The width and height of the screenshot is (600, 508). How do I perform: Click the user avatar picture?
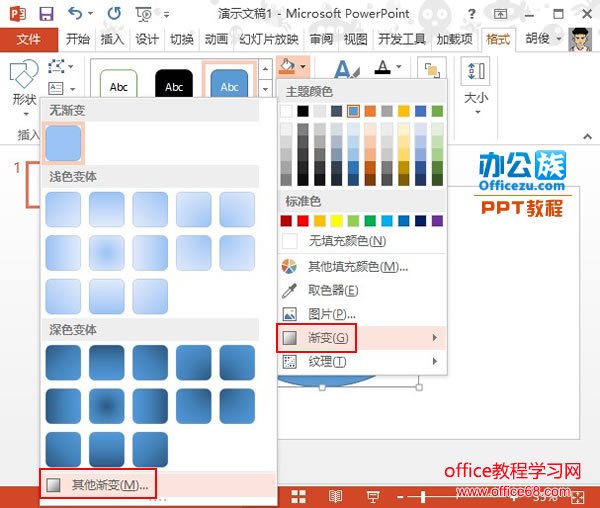point(580,39)
